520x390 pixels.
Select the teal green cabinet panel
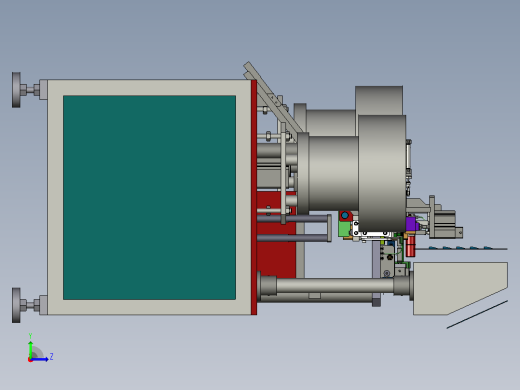(x=149, y=197)
